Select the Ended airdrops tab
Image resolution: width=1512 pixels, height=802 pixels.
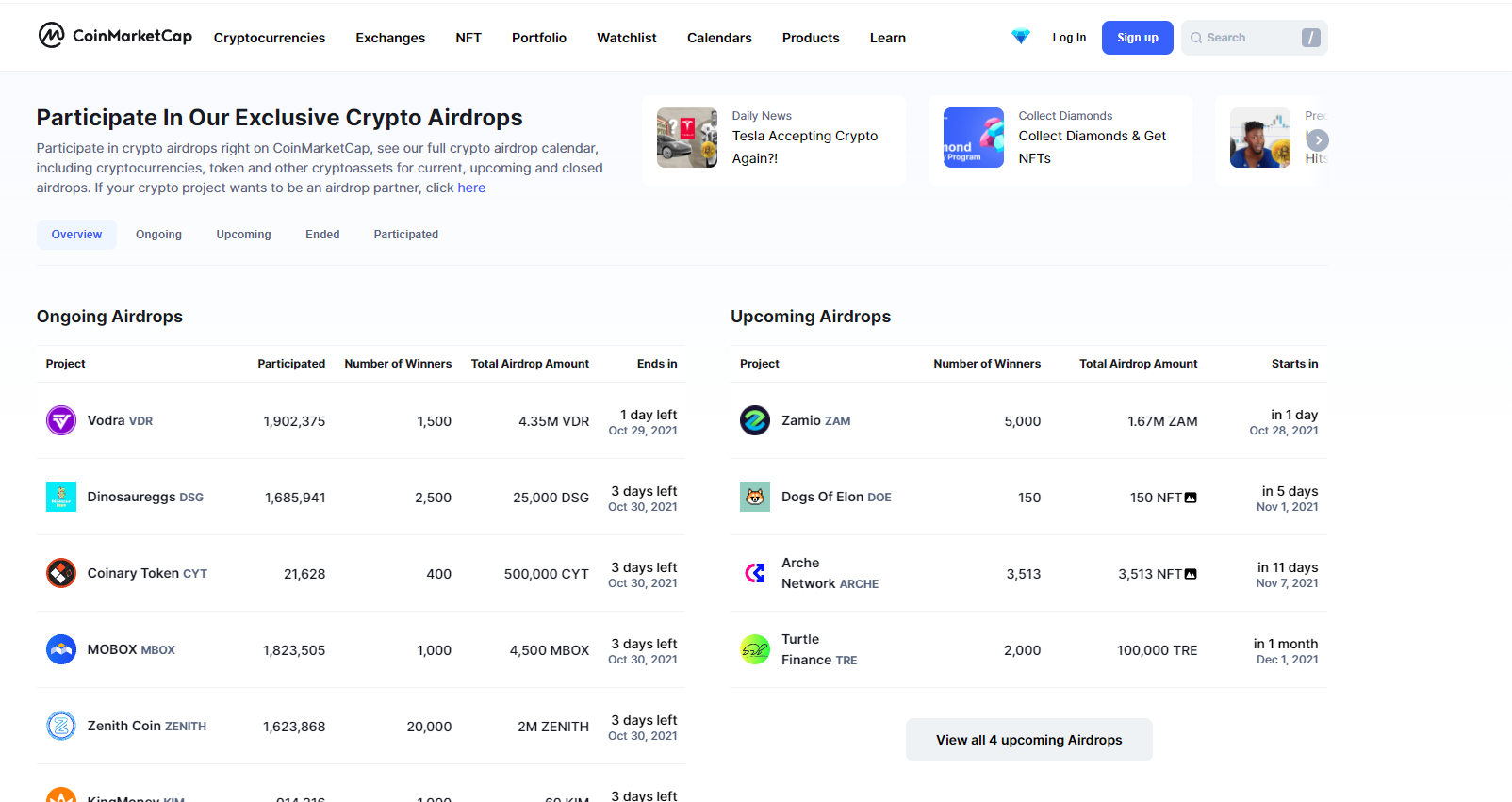point(322,235)
